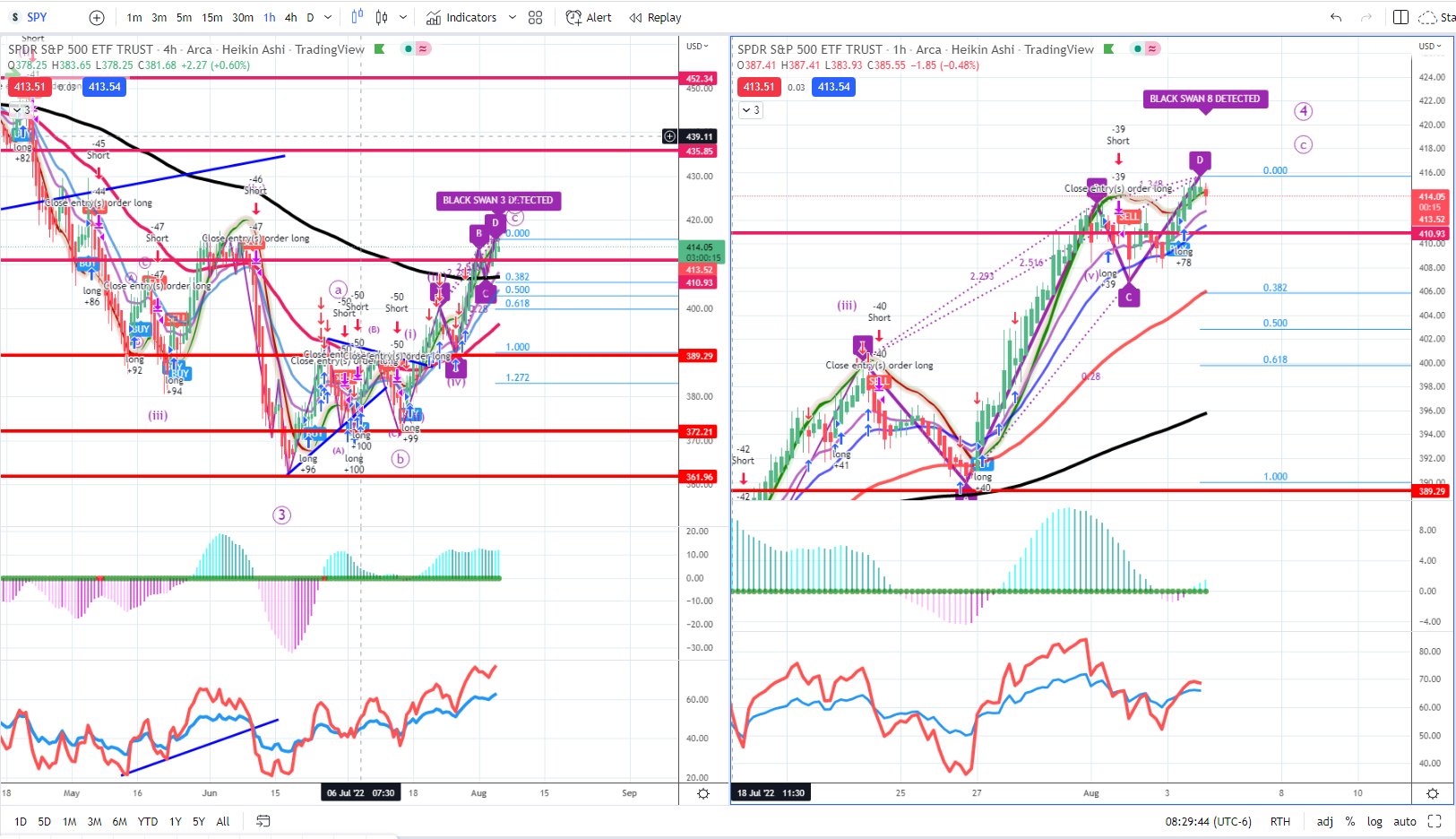This screenshot has height=839, width=1456.
Task: Click the green flag on left chart
Action: point(379,49)
